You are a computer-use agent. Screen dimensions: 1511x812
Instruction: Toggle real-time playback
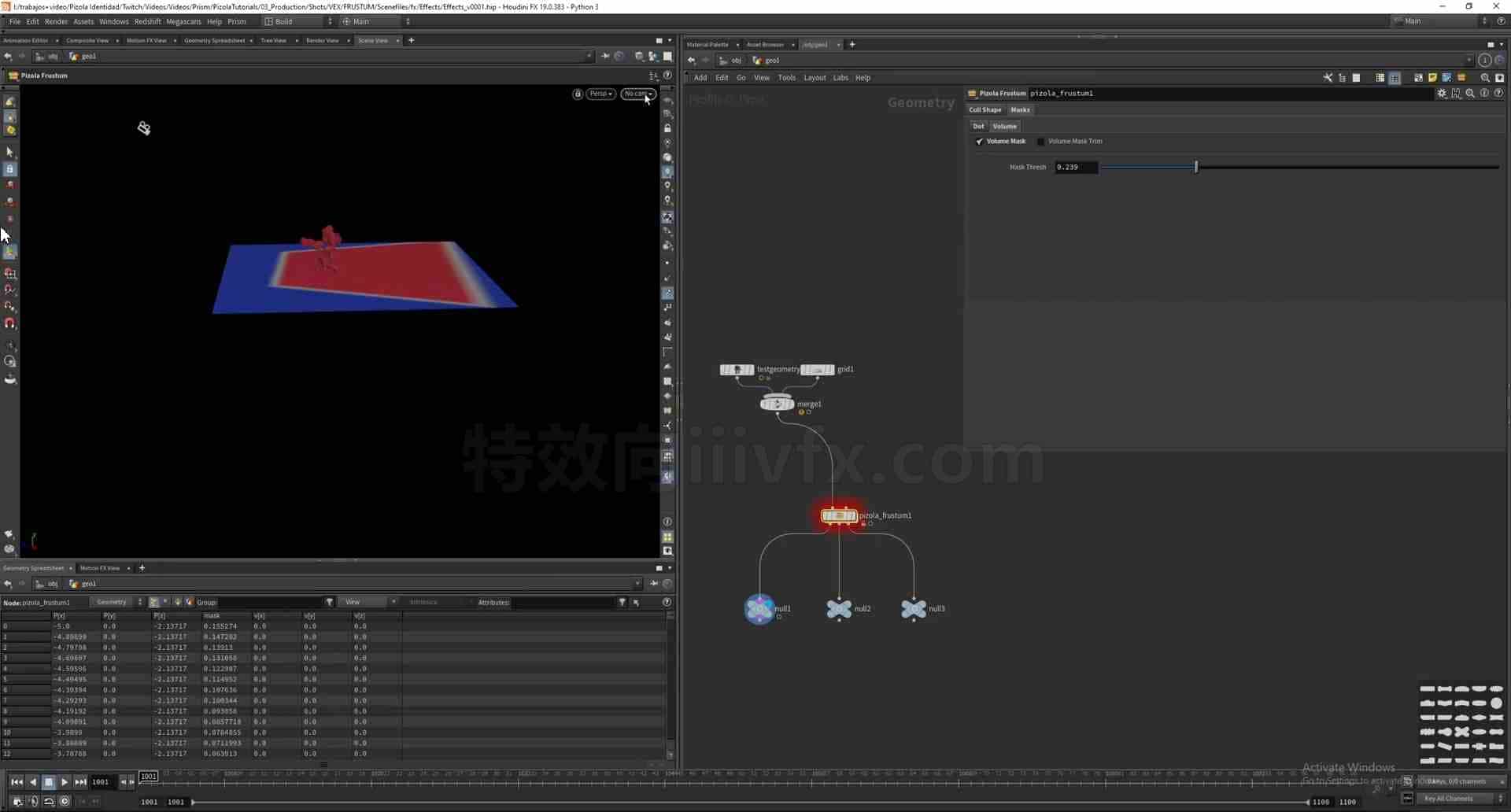point(65,801)
